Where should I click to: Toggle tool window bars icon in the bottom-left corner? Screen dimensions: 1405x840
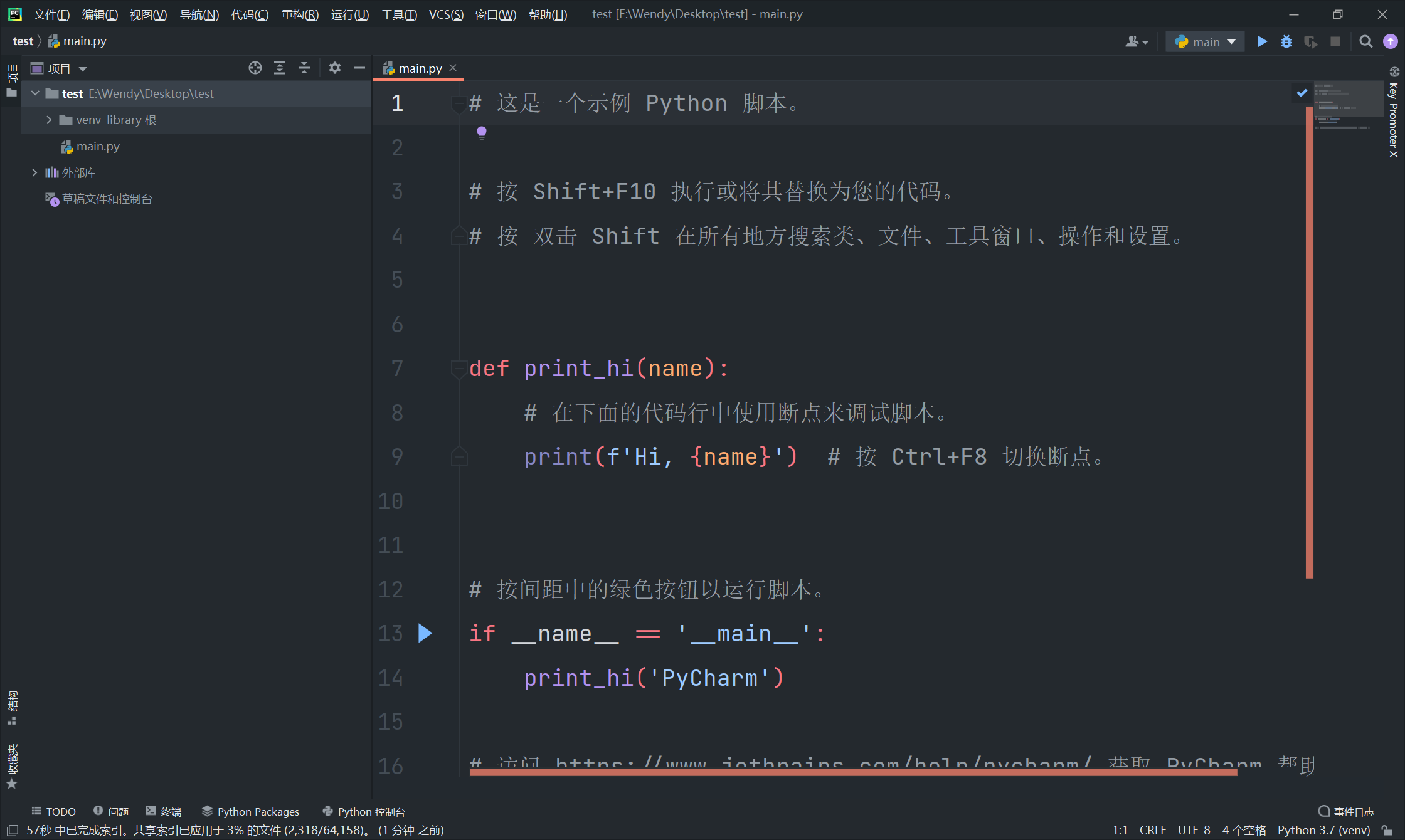(x=12, y=830)
